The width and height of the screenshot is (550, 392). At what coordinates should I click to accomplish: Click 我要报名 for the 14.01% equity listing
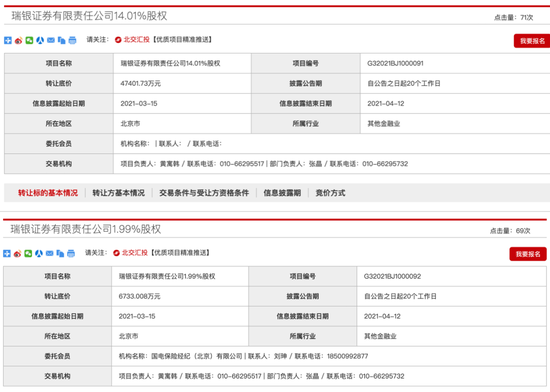(532, 41)
